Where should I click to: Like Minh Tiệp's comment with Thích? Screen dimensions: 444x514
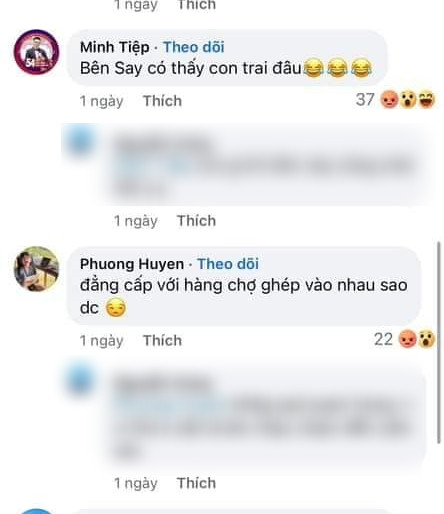[162, 101]
